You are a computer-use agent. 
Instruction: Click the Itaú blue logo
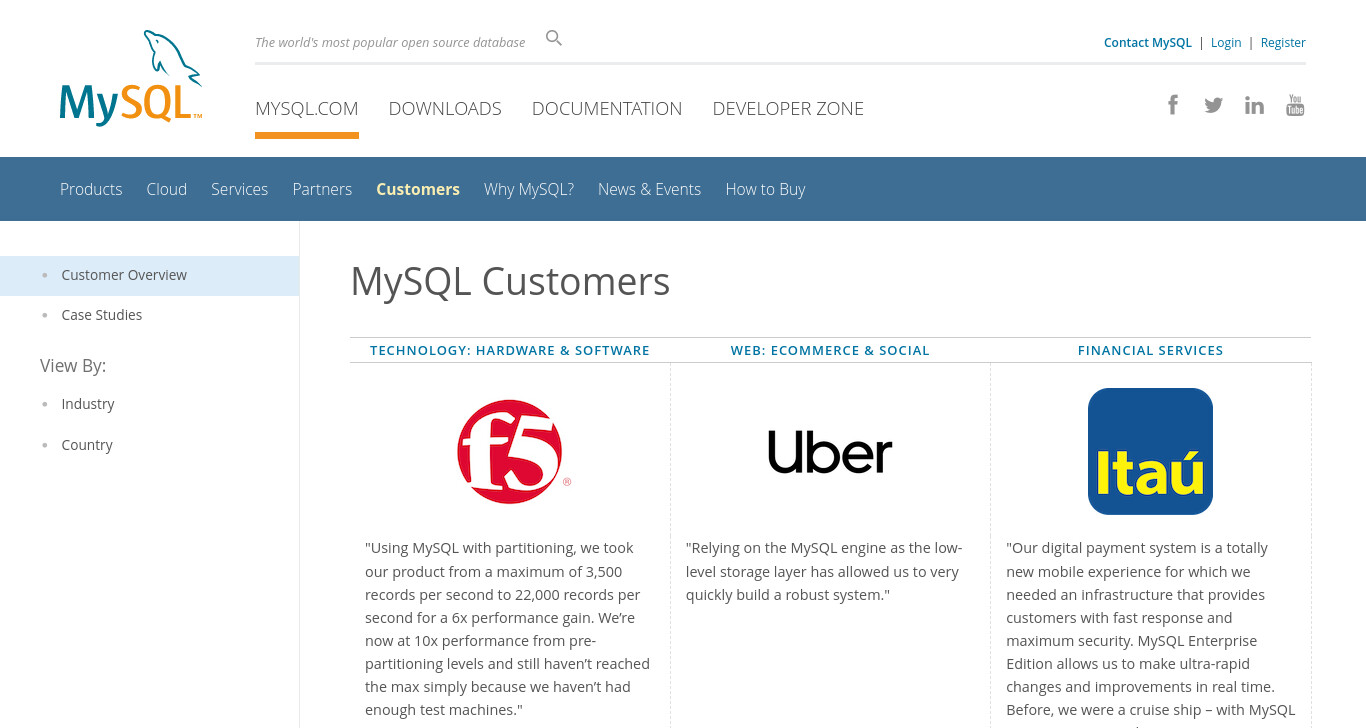[x=1150, y=451]
